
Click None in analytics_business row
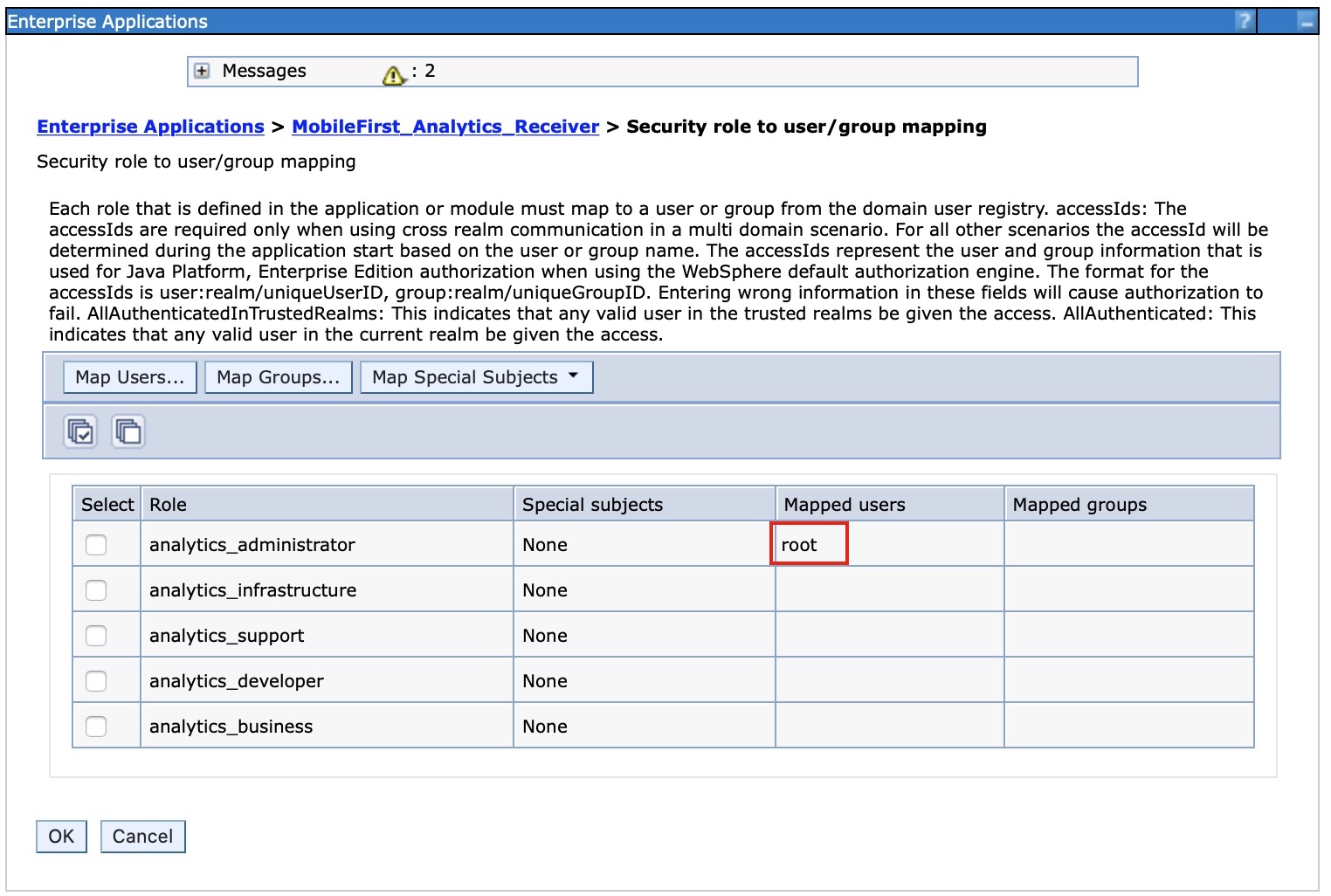pyautogui.click(x=545, y=727)
